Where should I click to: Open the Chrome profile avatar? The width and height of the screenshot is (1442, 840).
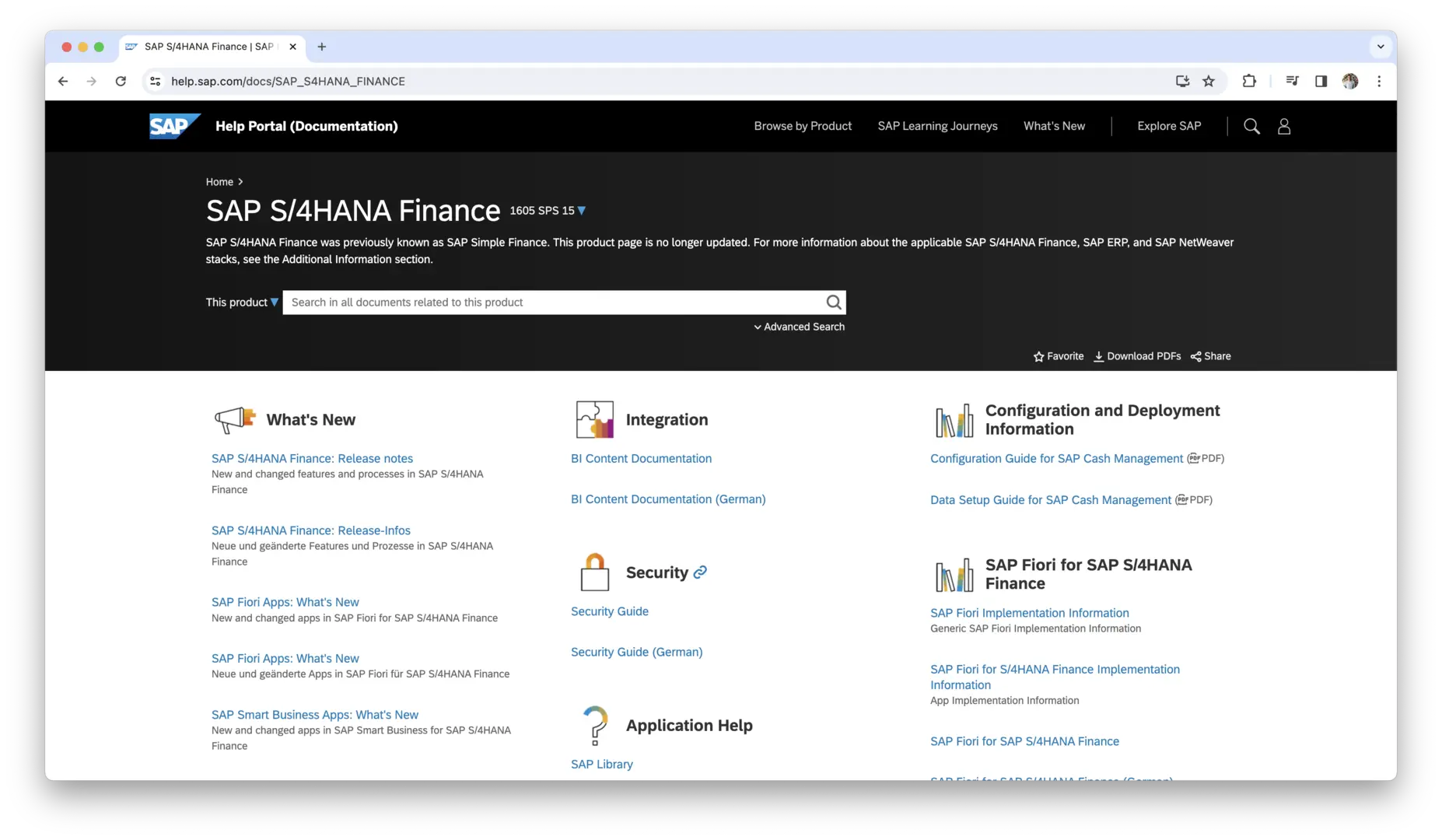[1350, 81]
